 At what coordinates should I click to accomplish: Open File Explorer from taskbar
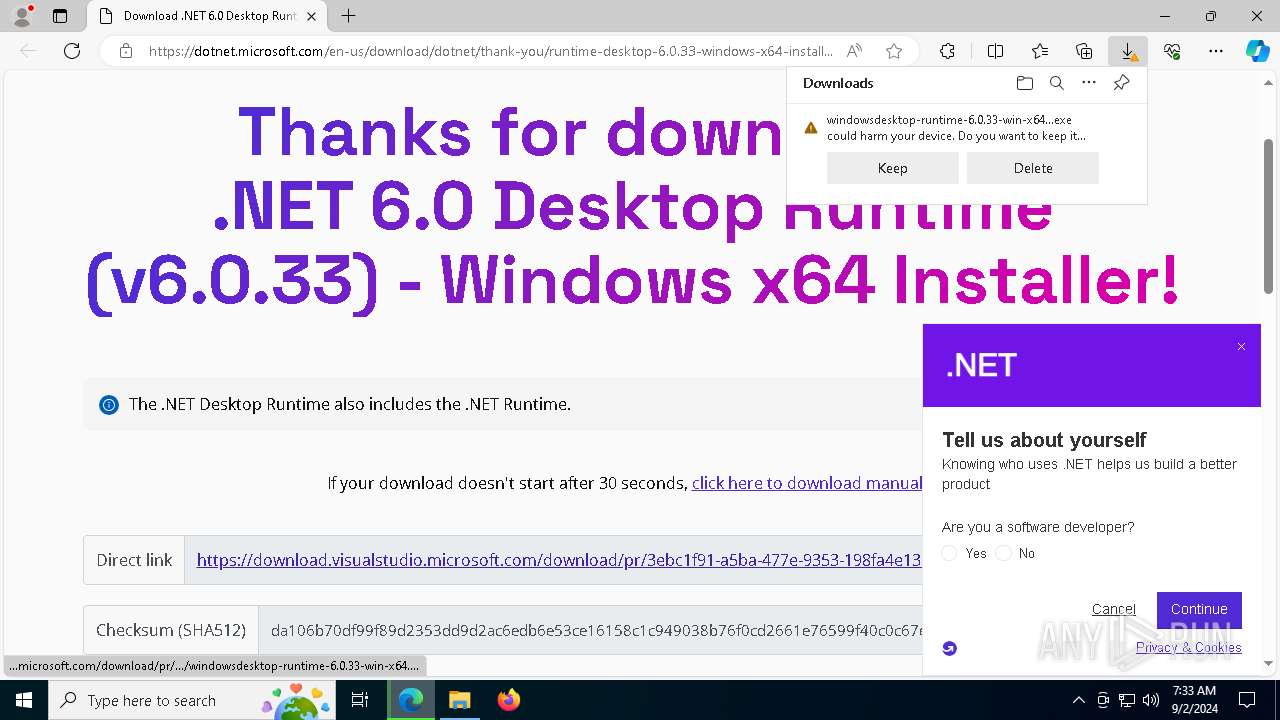coord(459,700)
